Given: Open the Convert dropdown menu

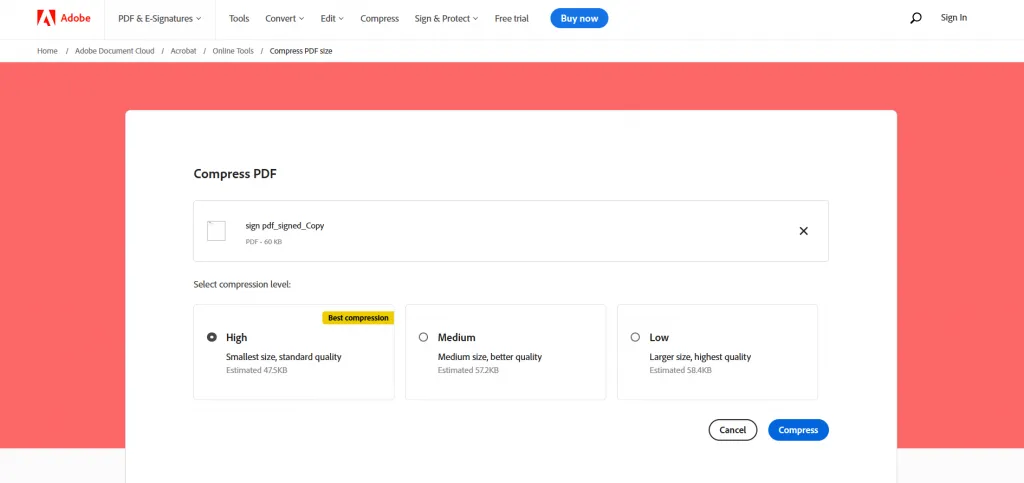Looking at the screenshot, I should click(284, 18).
